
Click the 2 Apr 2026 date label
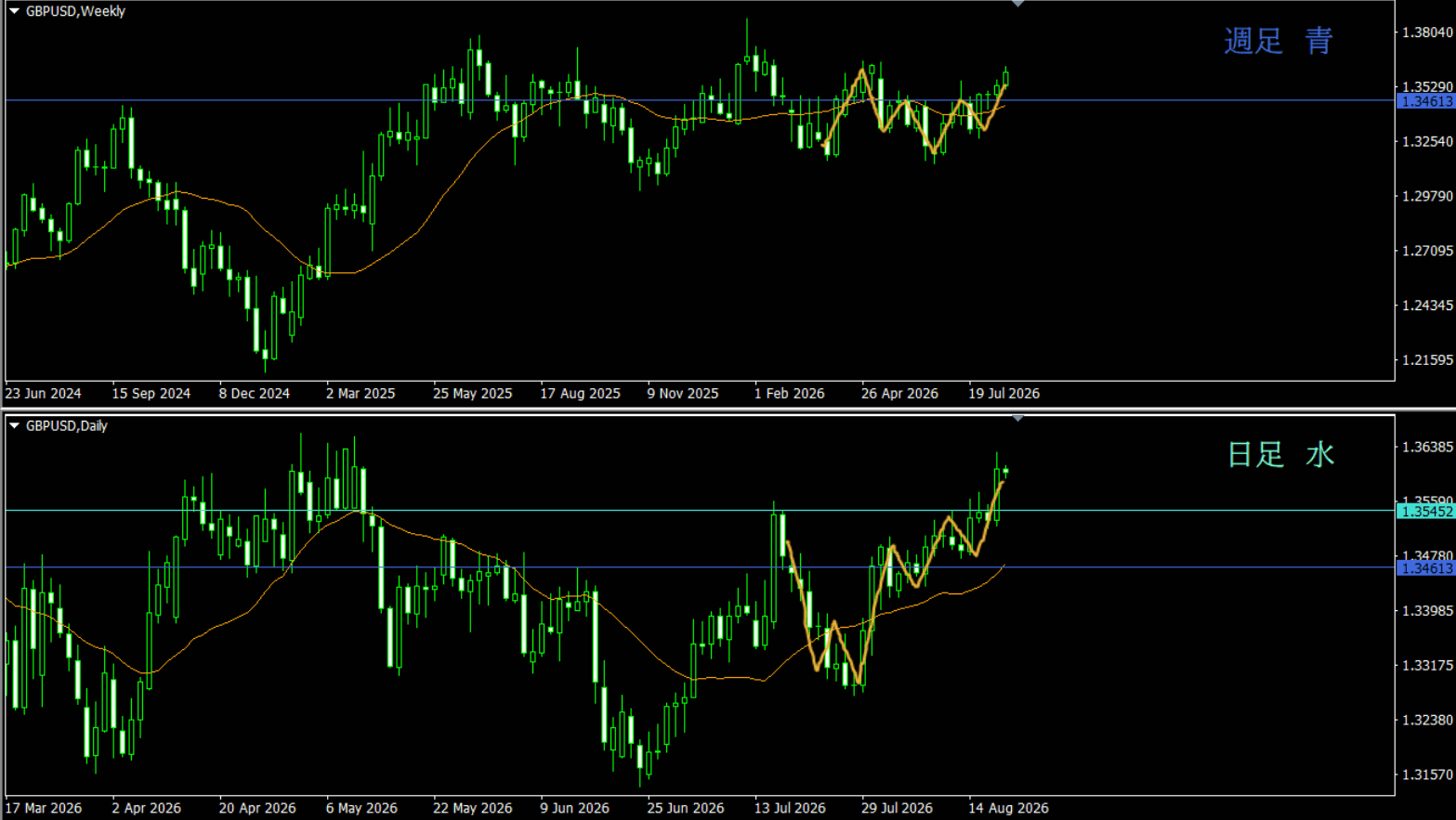[x=146, y=808]
